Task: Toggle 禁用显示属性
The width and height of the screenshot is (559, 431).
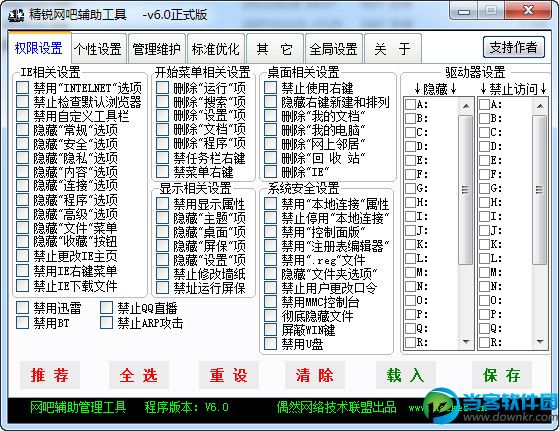Action: pyautogui.click(x=163, y=204)
